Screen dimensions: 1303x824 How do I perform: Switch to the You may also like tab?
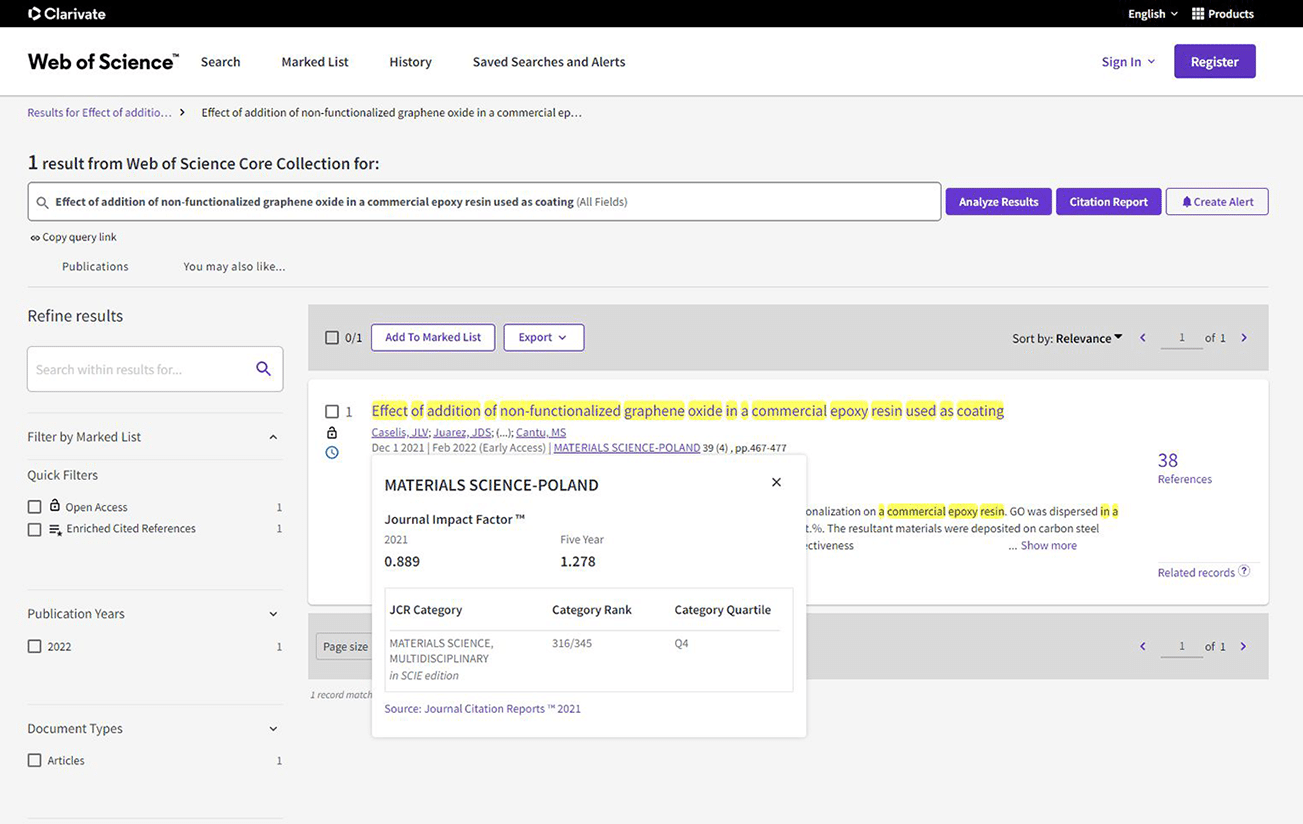pos(234,267)
